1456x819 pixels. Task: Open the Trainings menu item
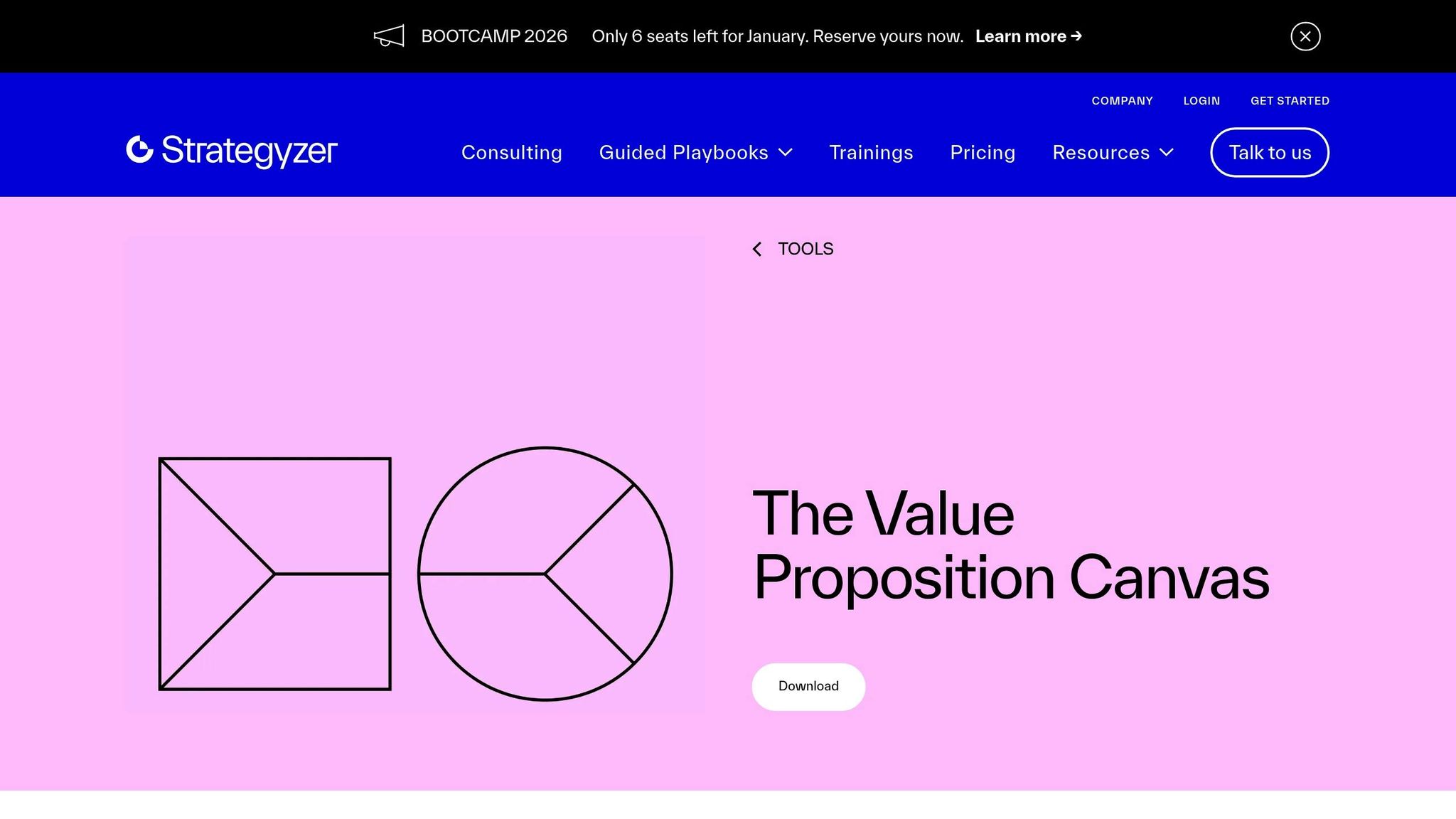871,152
